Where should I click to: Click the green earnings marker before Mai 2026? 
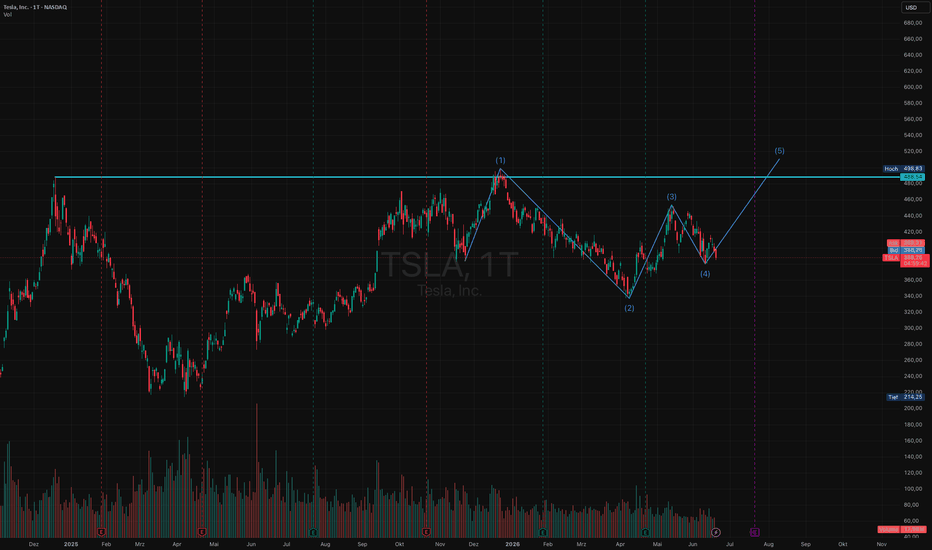646,532
